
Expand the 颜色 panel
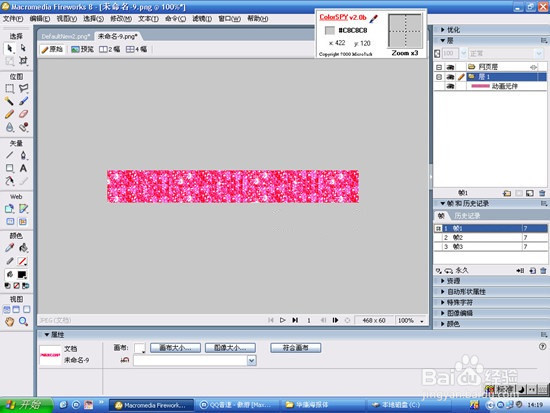point(443,324)
